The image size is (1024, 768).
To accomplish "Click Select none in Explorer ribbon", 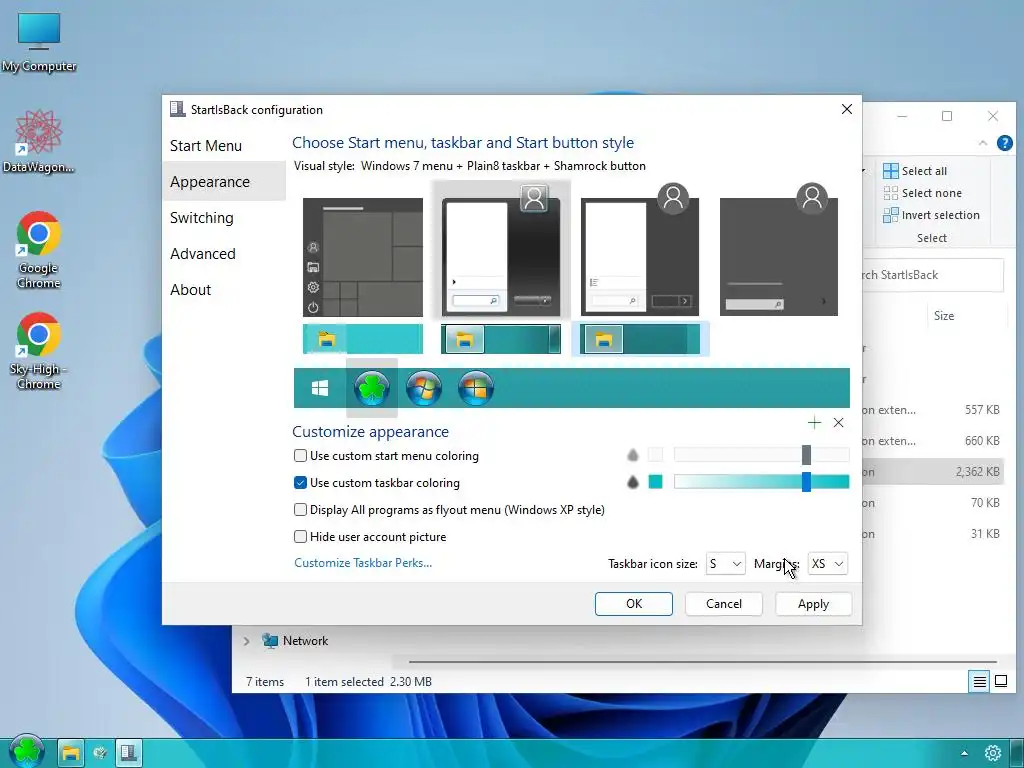I will click(x=922, y=193).
